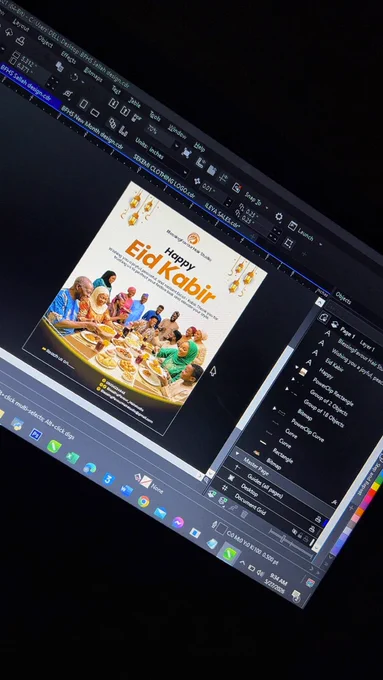This screenshot has height=680, width=383.
Task: Open the Effects menu
Action: (x=69, y=57)
